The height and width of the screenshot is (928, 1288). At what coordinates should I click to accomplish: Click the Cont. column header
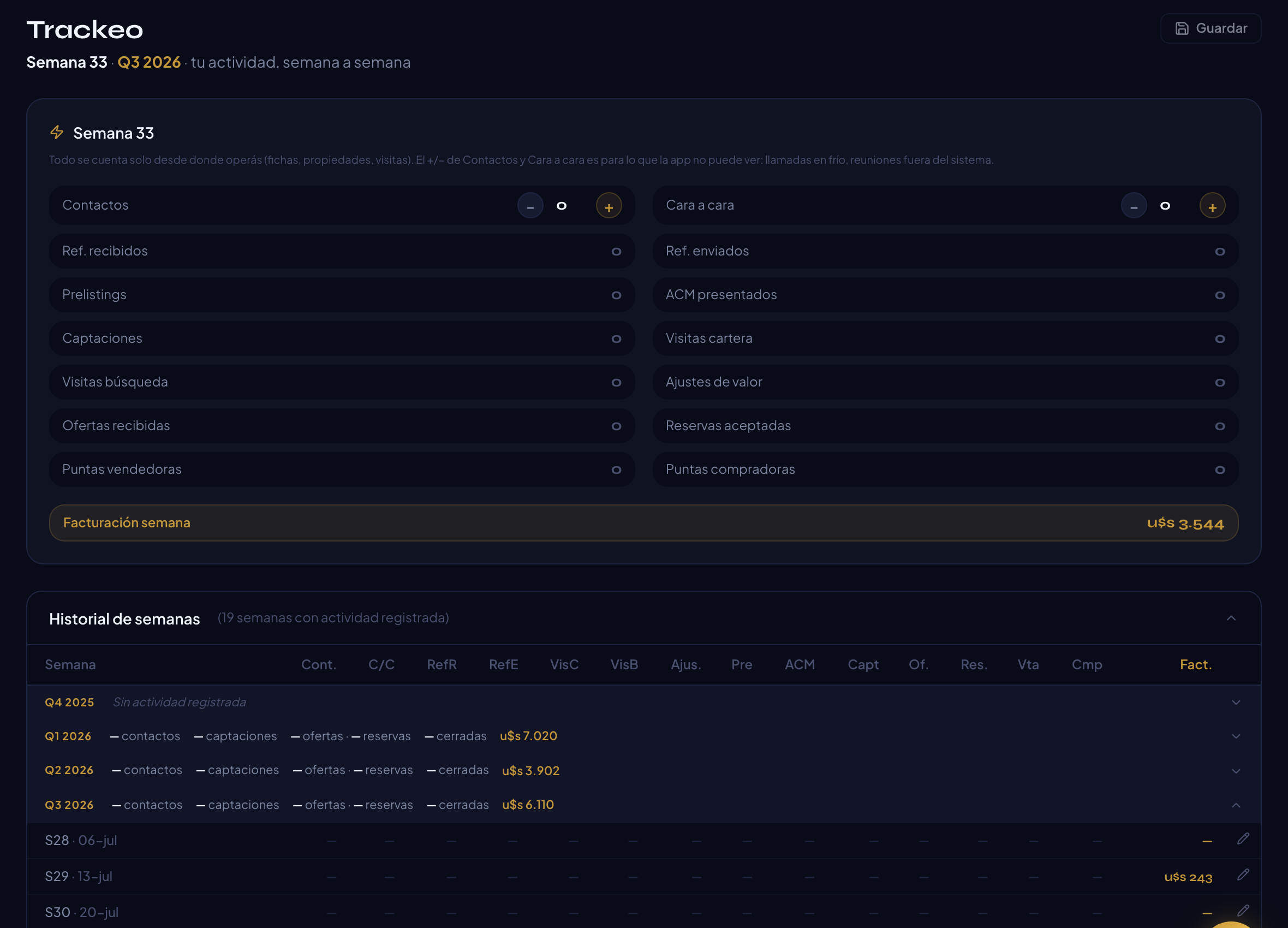tap(319, 664)
